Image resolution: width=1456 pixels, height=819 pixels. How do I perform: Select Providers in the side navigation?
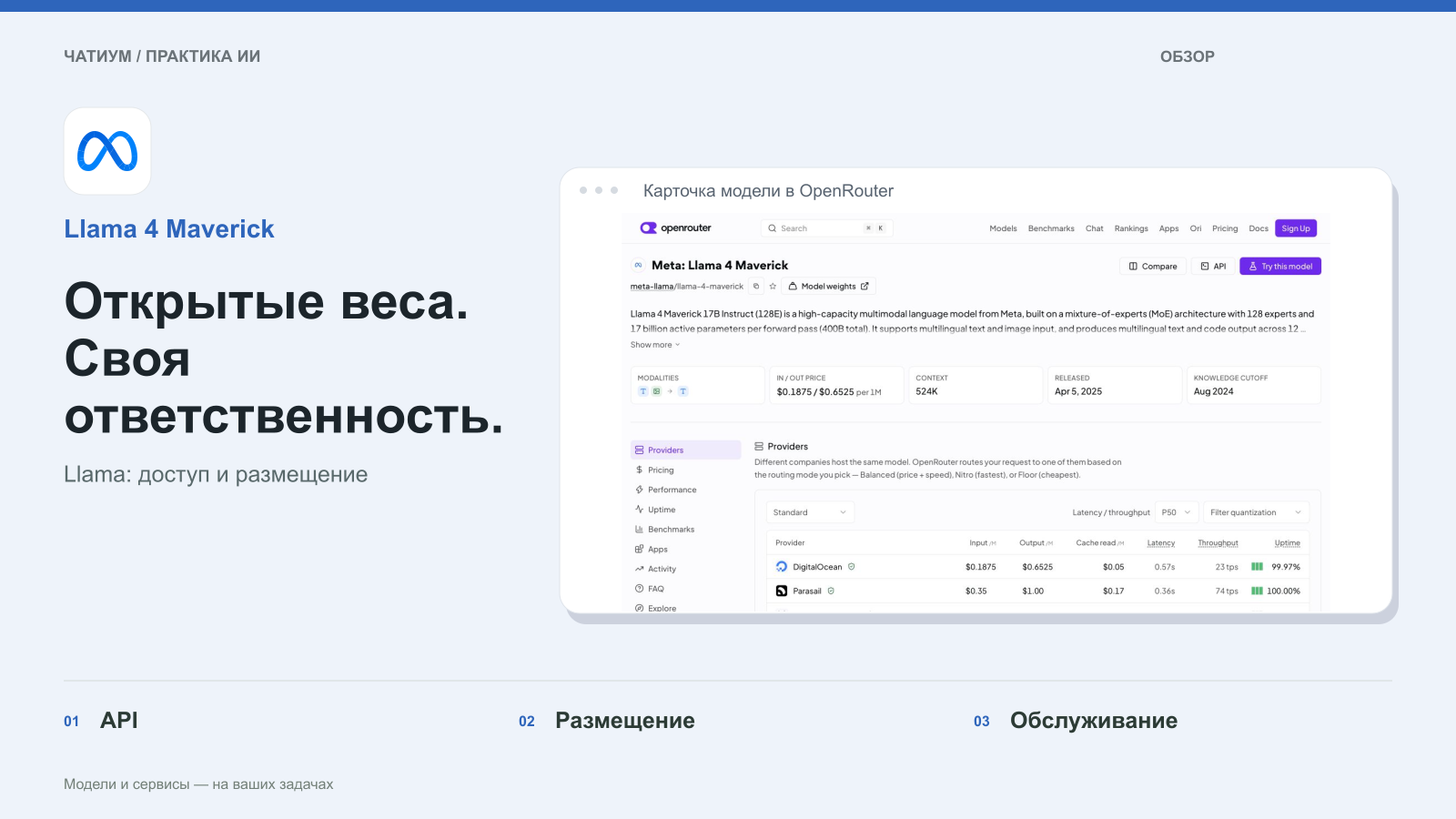[686, 450]
